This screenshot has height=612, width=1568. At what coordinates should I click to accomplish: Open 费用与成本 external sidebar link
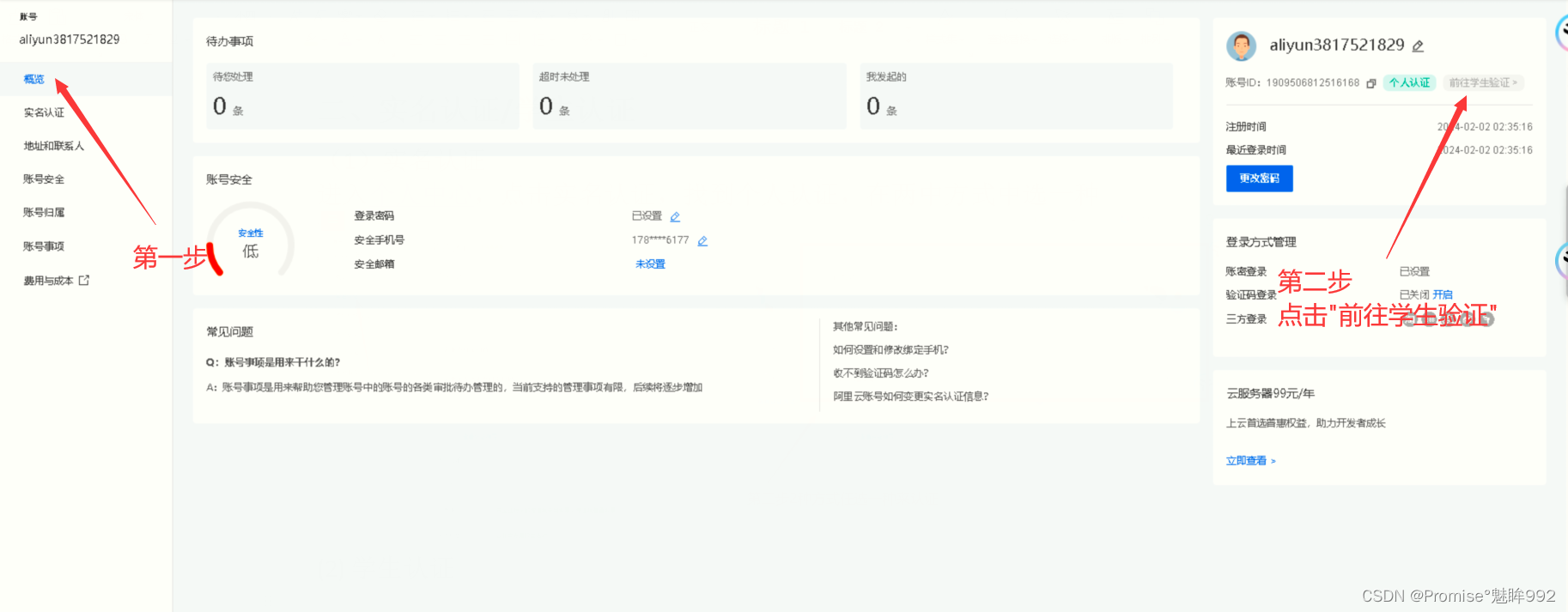pos(57,281)
